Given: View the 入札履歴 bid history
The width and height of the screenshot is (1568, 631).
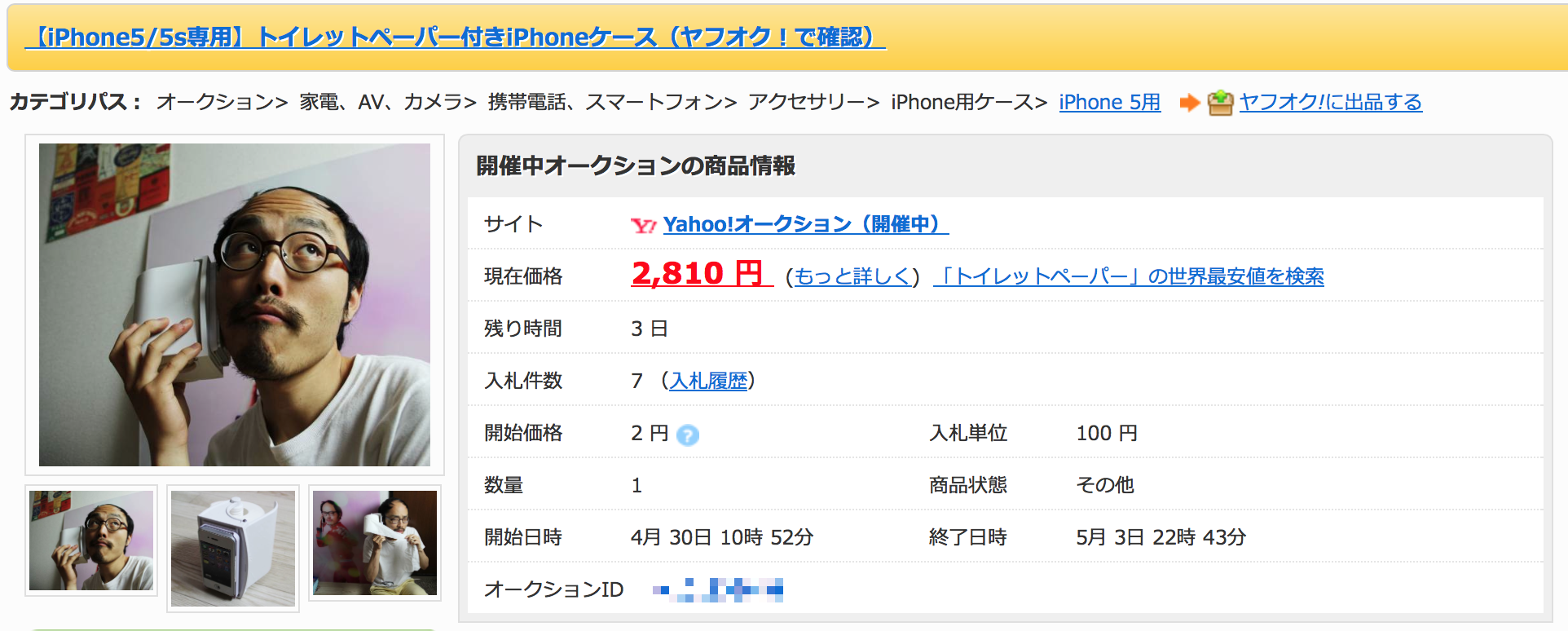Looking at the screenshot, I should point(708,381).
